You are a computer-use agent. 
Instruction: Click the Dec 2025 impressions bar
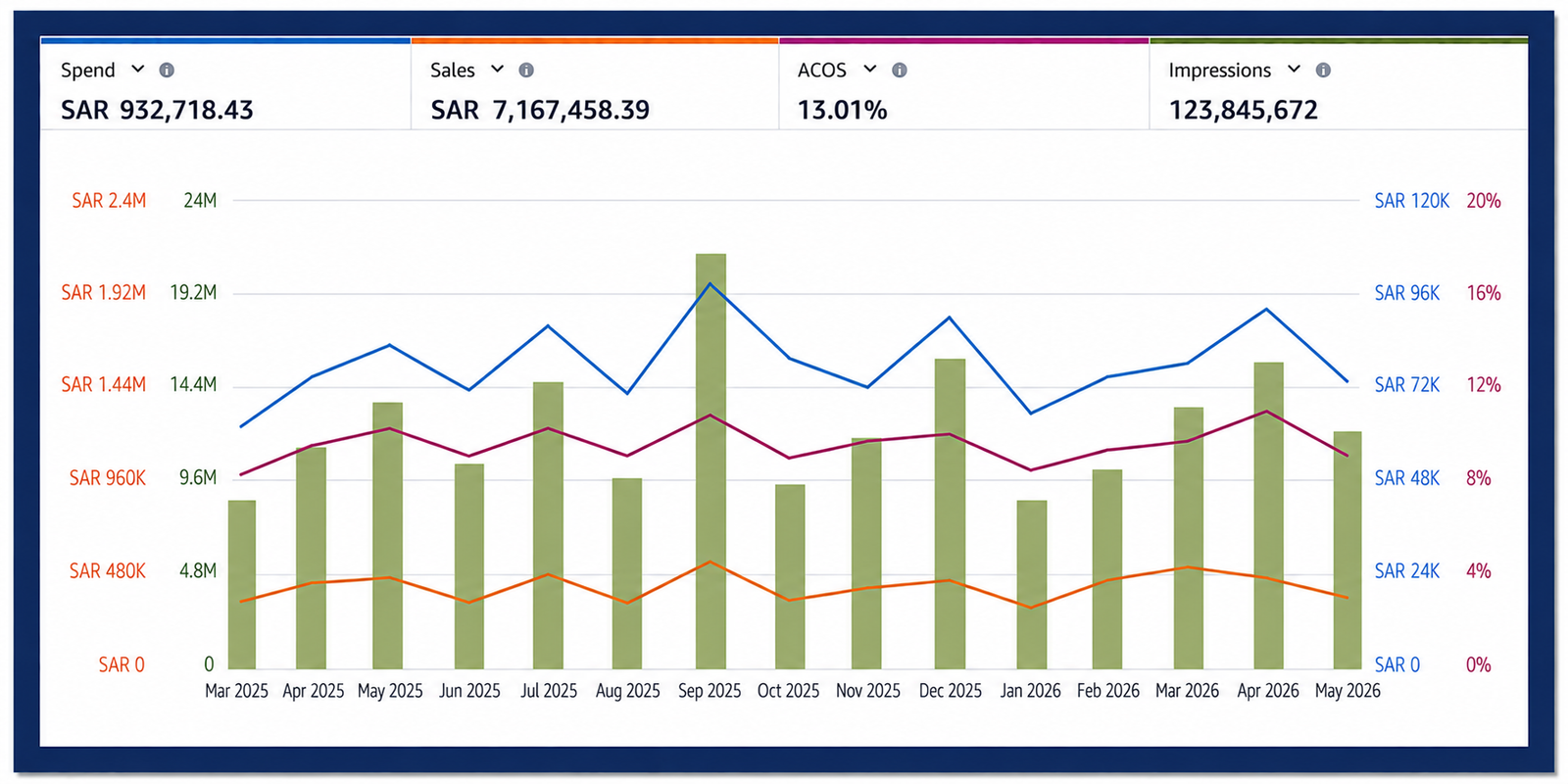point(950,514)
